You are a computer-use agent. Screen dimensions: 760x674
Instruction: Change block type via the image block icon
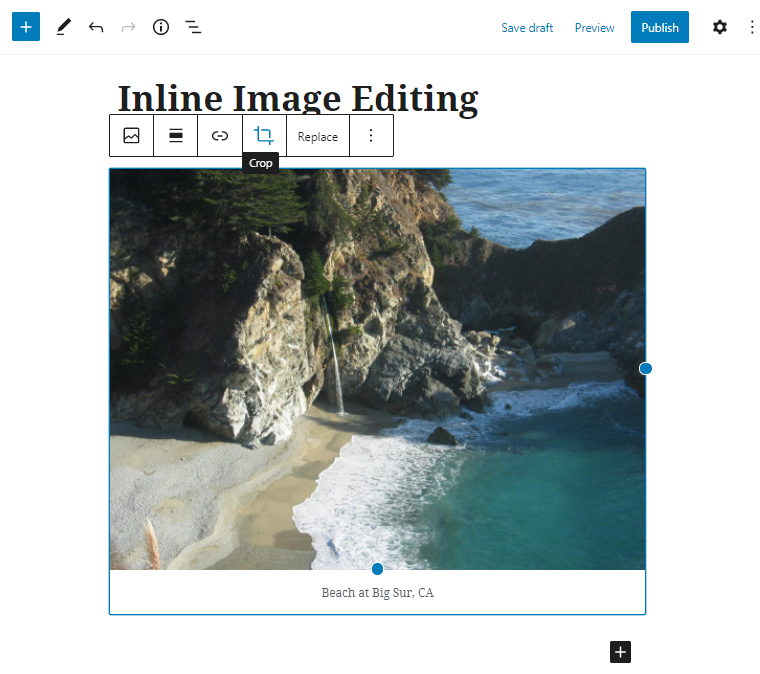pos(131,136)
